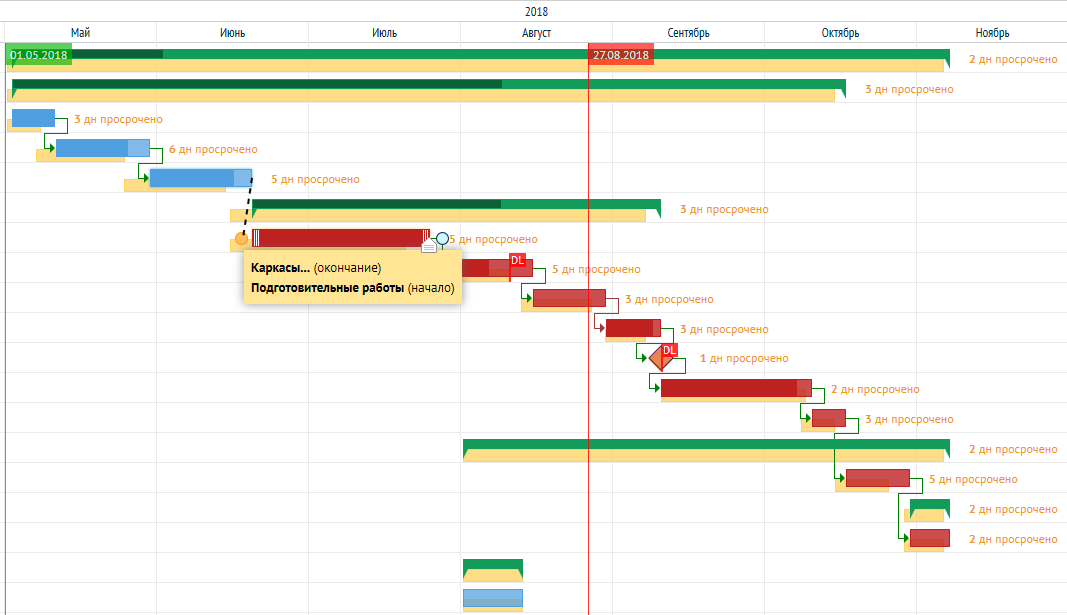The height and width of the screenshot is (615, 1067).
Task: Select the third blue task bar ending in June
Action: point(201,178)
